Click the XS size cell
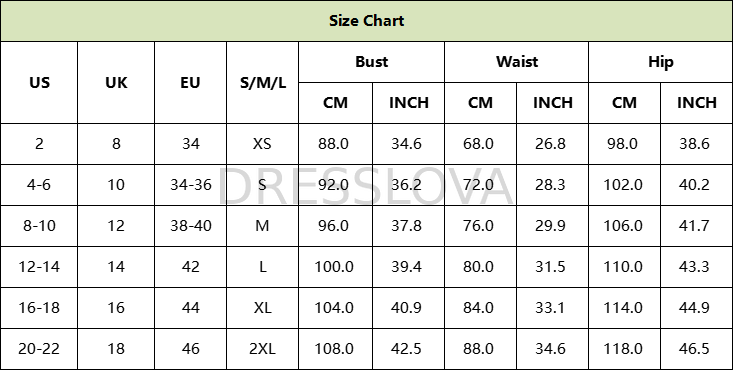This screenshot has height=371, width=734. 263,144
